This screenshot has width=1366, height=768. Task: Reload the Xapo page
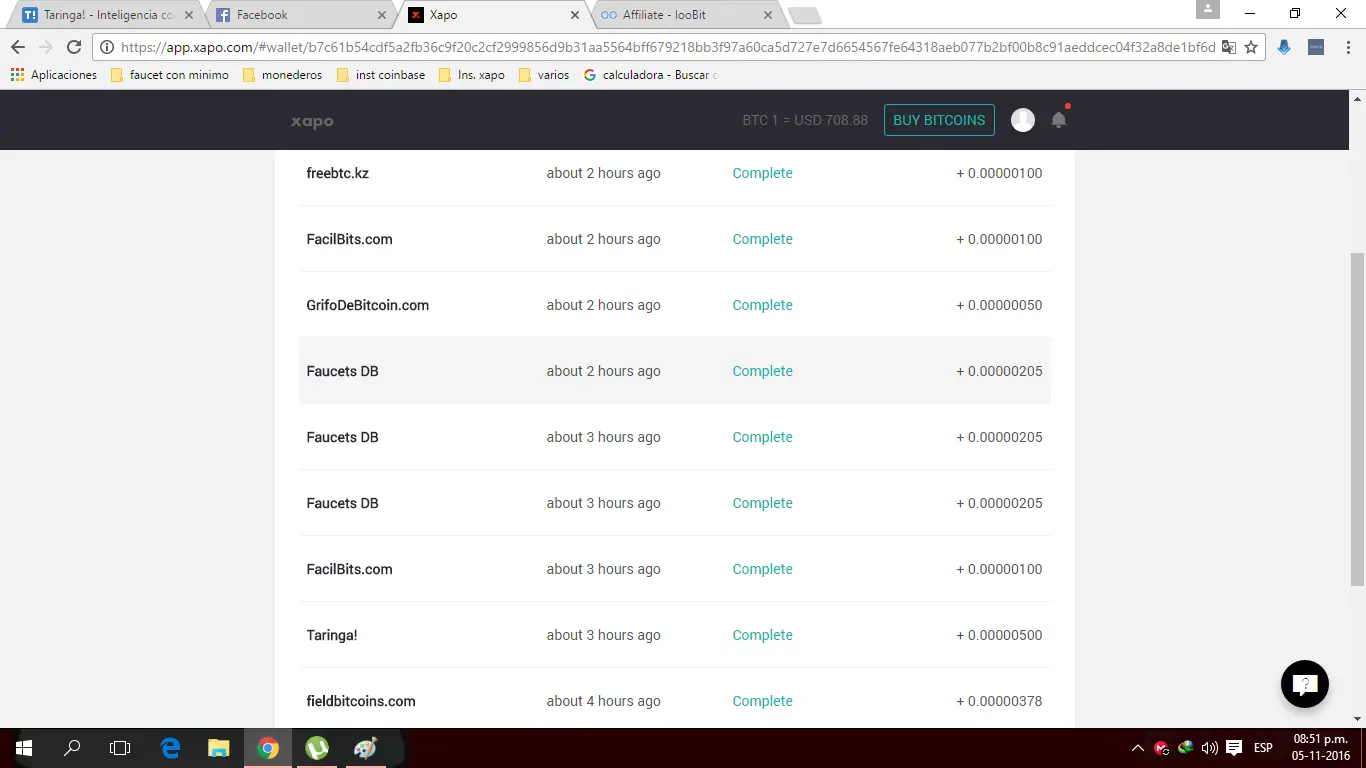pos(73,47)
